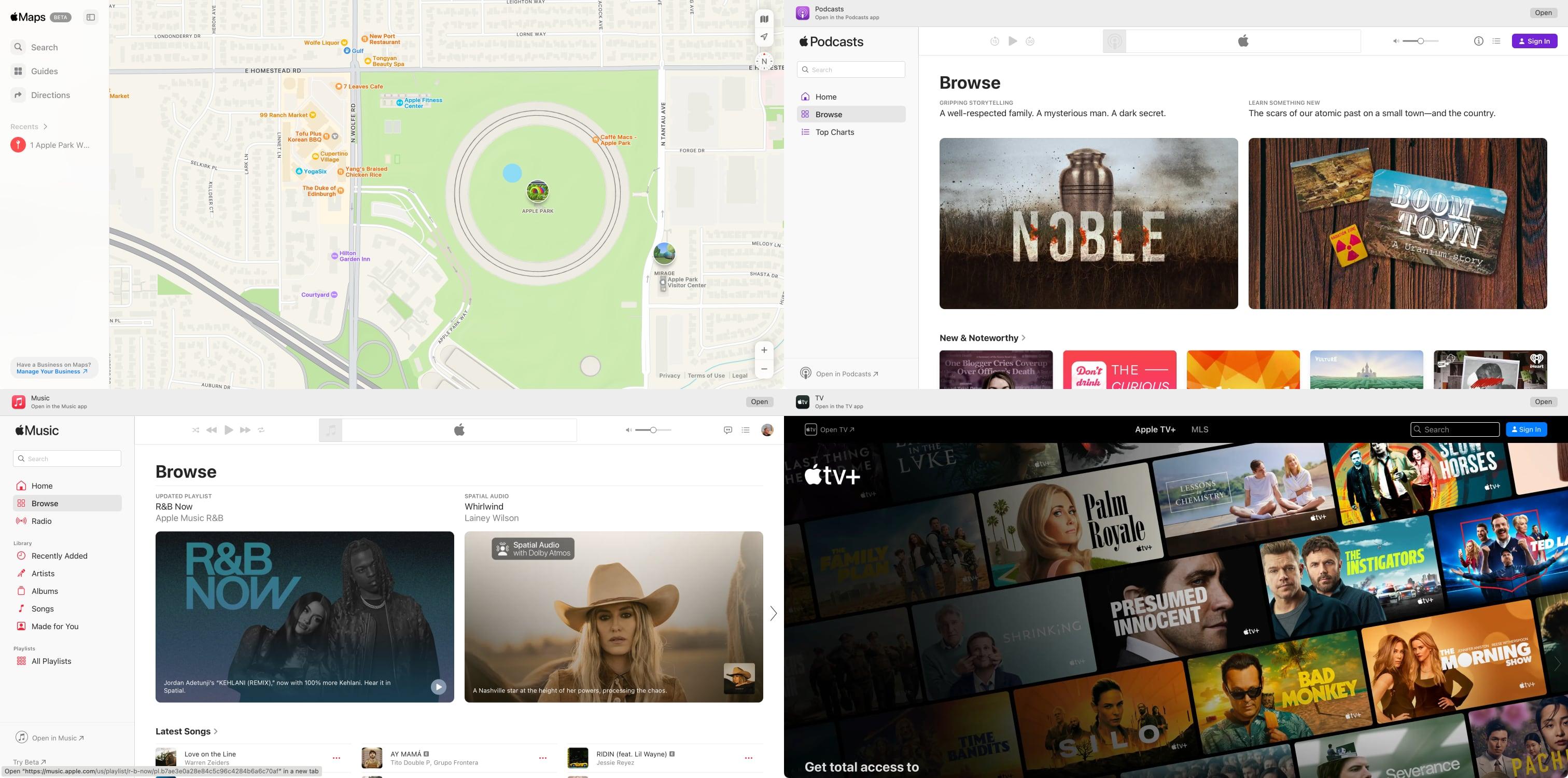This screenshot has height=778, width=1568.
Task: Mute speaker icon in Podcasts
Action: tap(1396, 41)
